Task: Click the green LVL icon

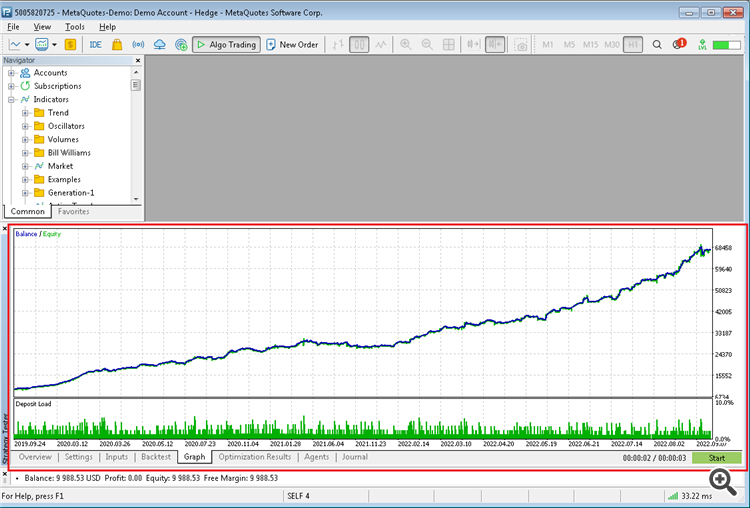Action: (702, 44)
